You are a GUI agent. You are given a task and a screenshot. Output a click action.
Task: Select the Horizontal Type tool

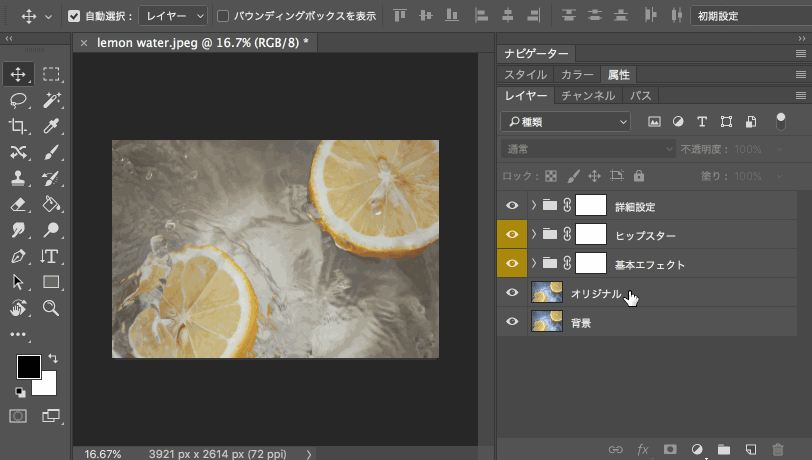51,256
